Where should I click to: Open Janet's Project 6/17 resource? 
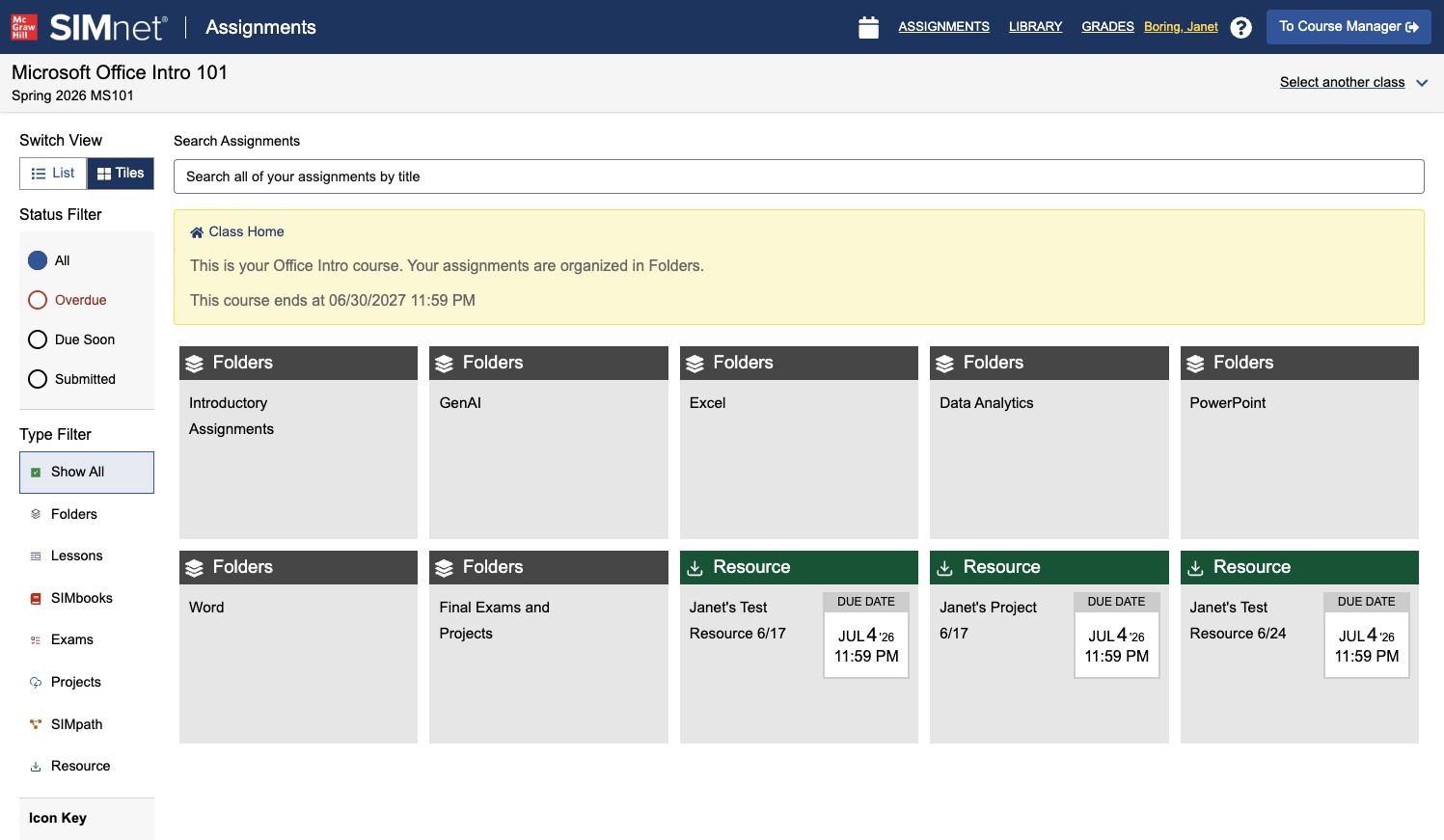click(x=1049, y=647)
